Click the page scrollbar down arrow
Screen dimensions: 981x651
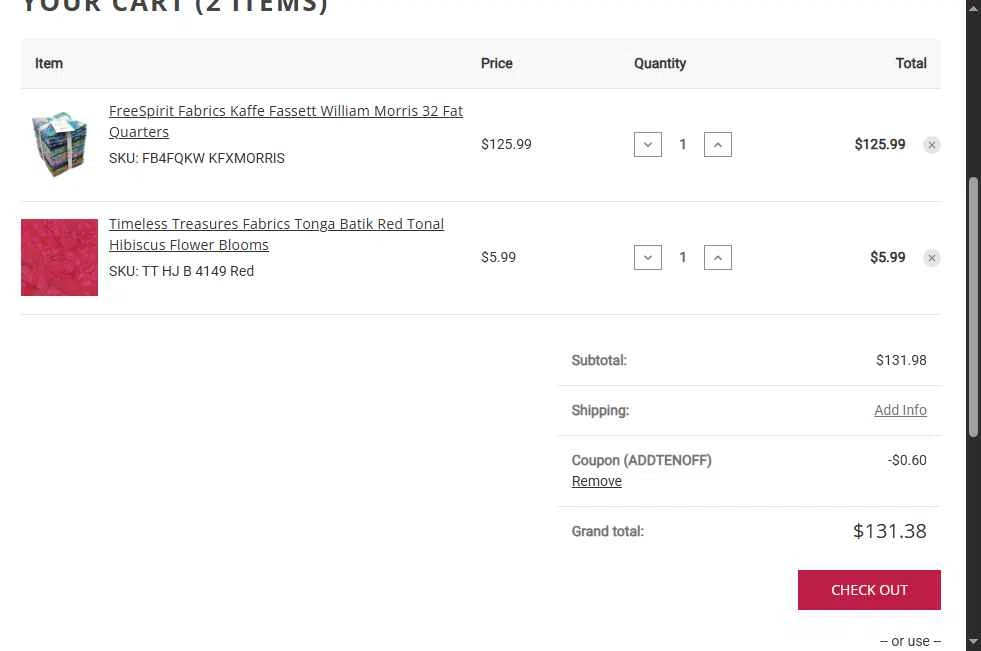[973, 641]
